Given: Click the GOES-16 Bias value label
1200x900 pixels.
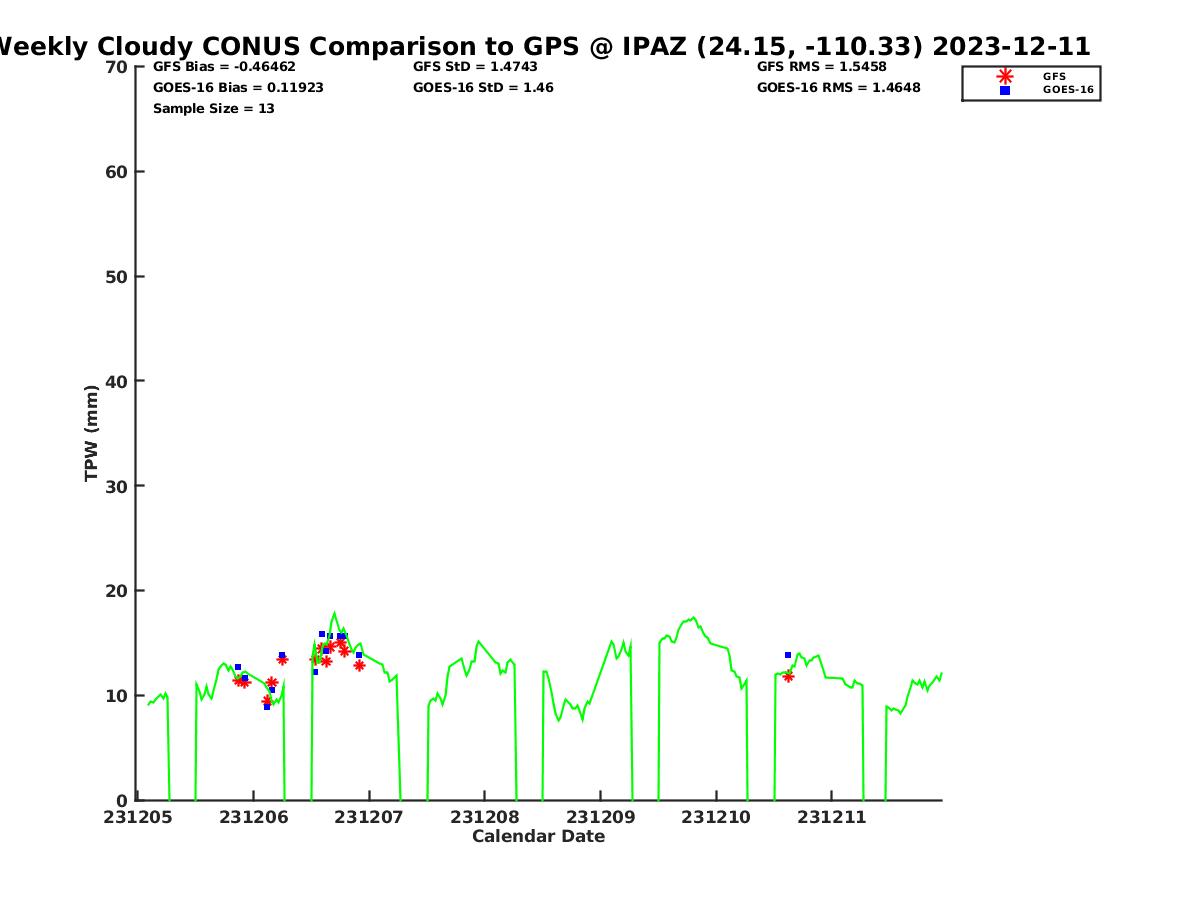Looking at the screenshot, I should coord(238,88).
